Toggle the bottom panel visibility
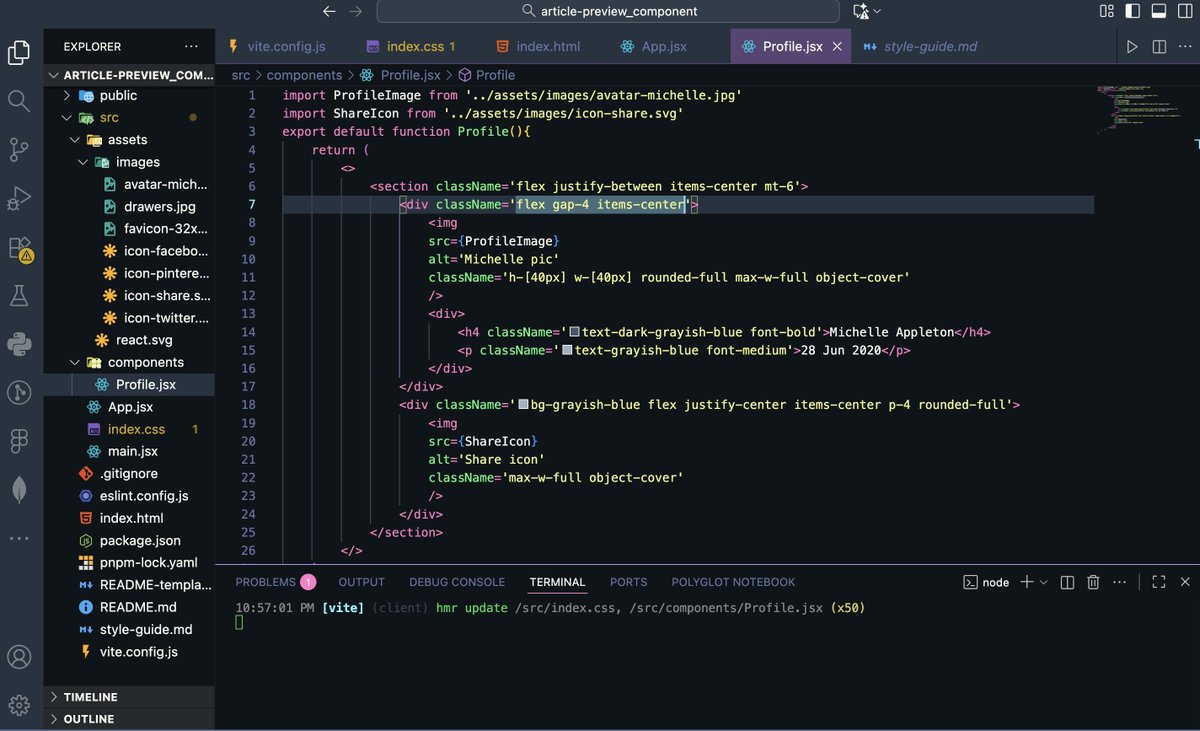Screen dimensions: 1200x731 1158,11
